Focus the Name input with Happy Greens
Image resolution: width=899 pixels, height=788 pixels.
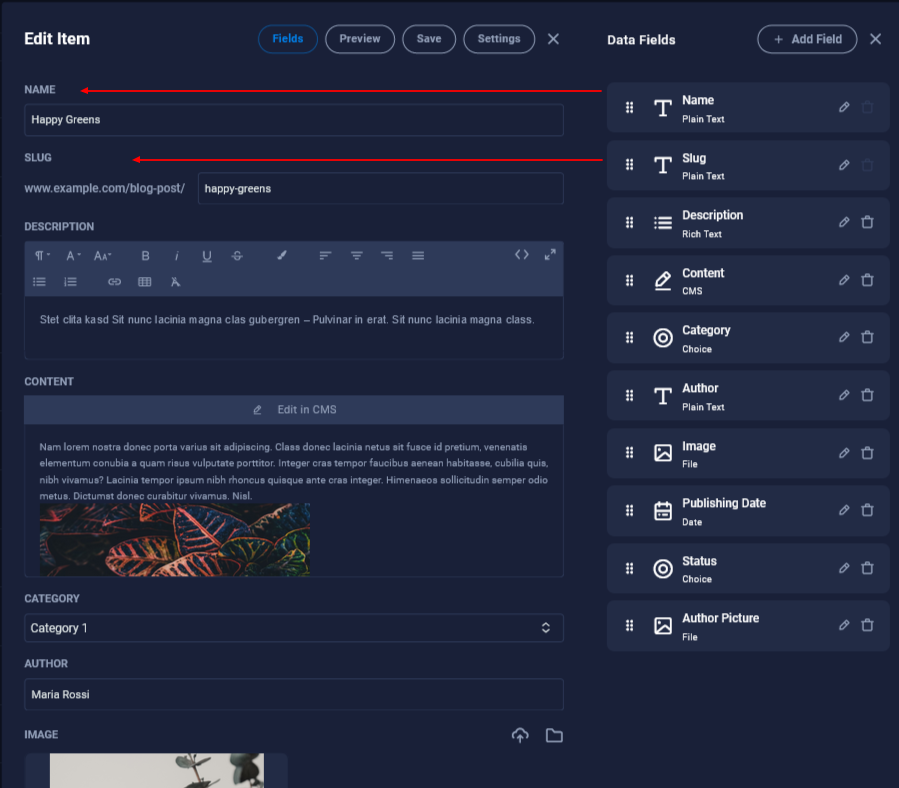(294, 120)
